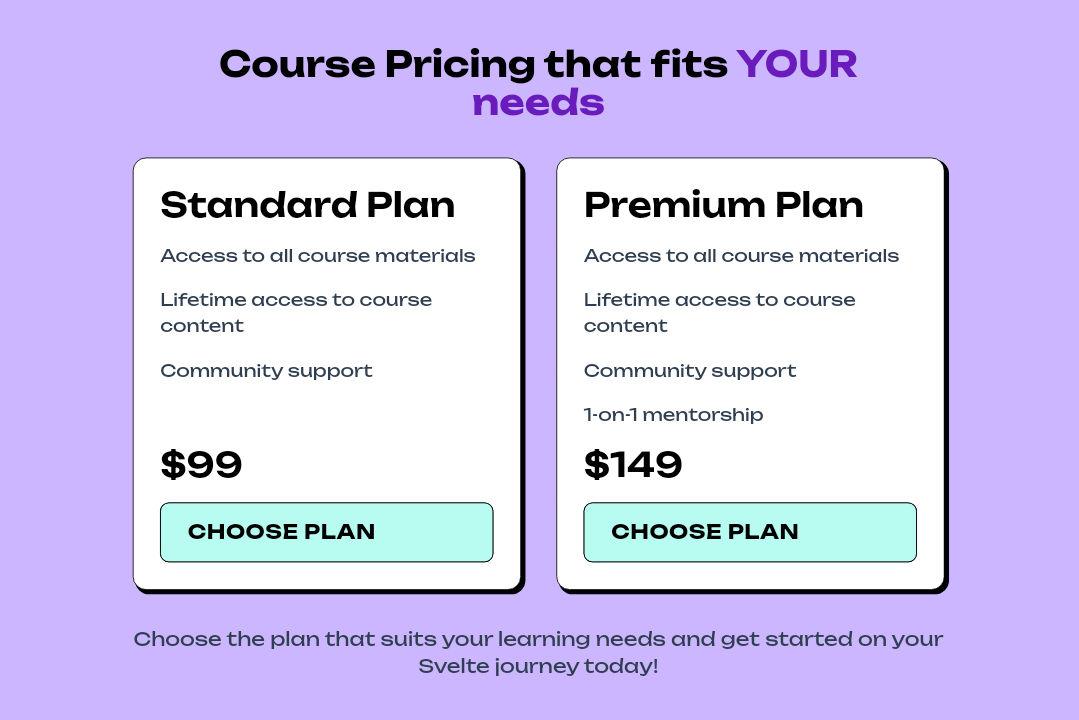
Task: Click blank space above the $99 price
Action: pyautogui.click(x=326, y=415)
